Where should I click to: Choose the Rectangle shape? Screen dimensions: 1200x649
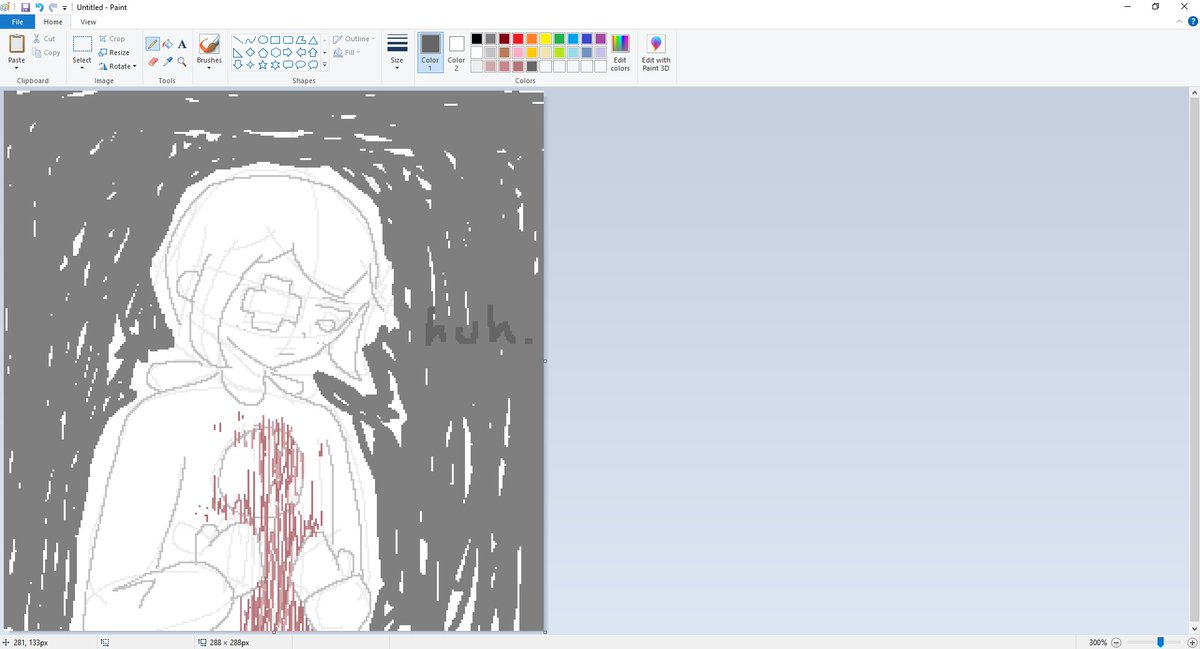tap(275, 39)
